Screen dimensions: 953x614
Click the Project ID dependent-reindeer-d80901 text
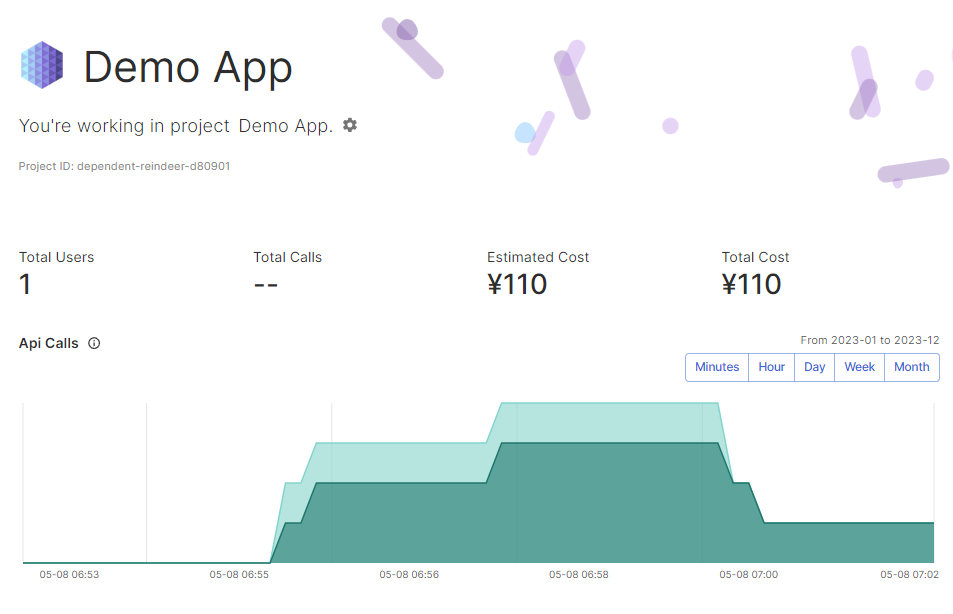click(124, 166)
